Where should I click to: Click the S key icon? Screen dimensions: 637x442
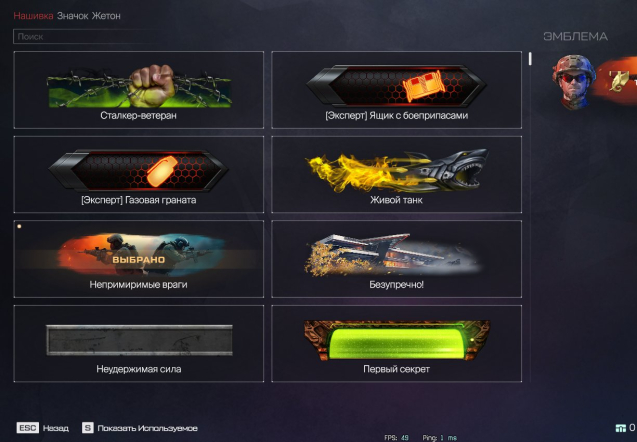[x=88, y=428]
